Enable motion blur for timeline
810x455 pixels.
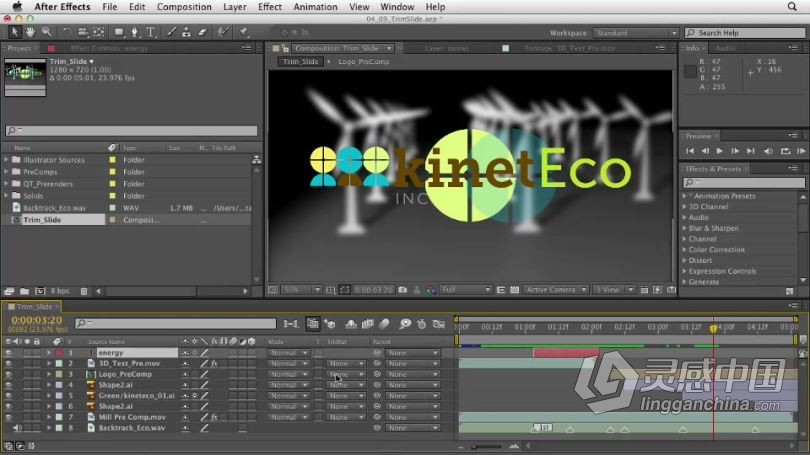[x=384, y=324]
